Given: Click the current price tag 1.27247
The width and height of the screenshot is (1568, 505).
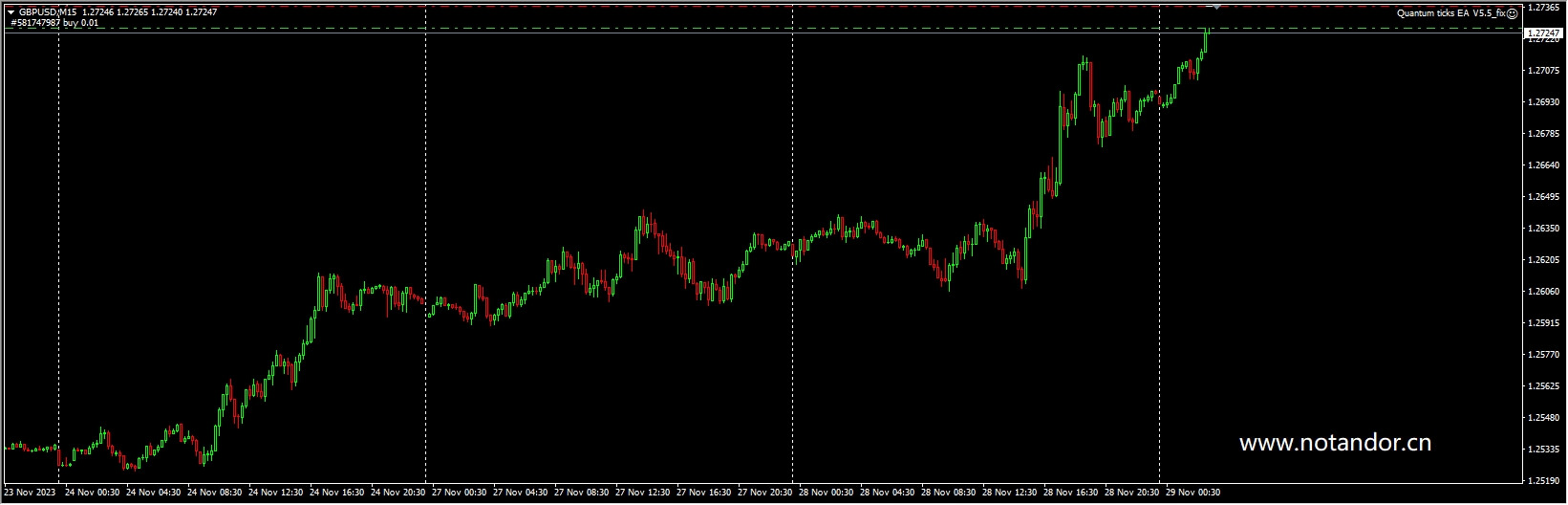Looking at the screenshot, I should click(1543, 33).
